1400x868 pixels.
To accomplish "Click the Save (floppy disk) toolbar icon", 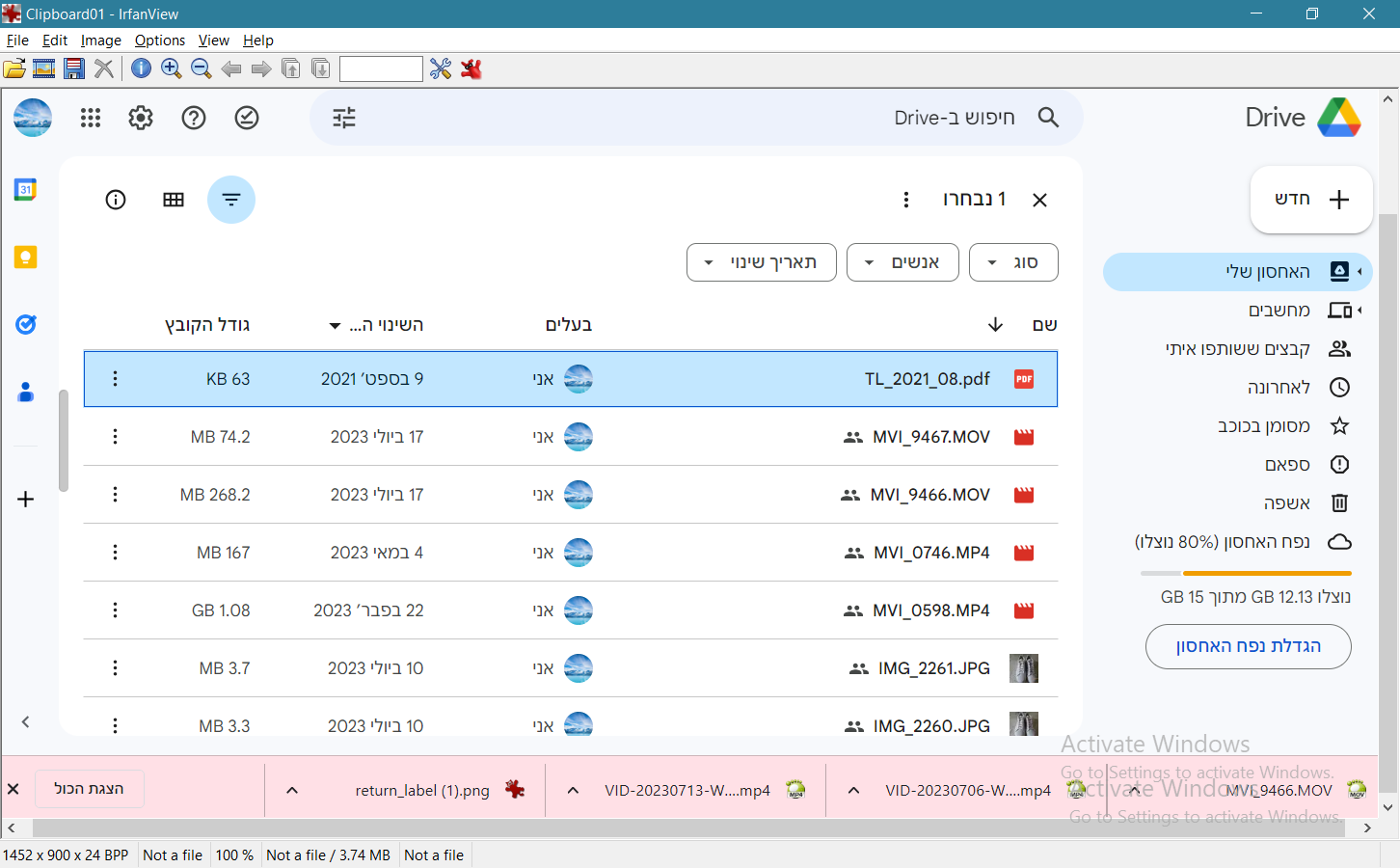I will click(74, 68).
